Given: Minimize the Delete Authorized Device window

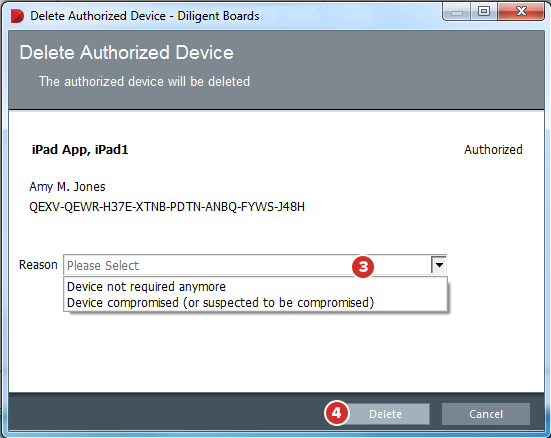Looking at the screenshot, I should click(457, 13).
